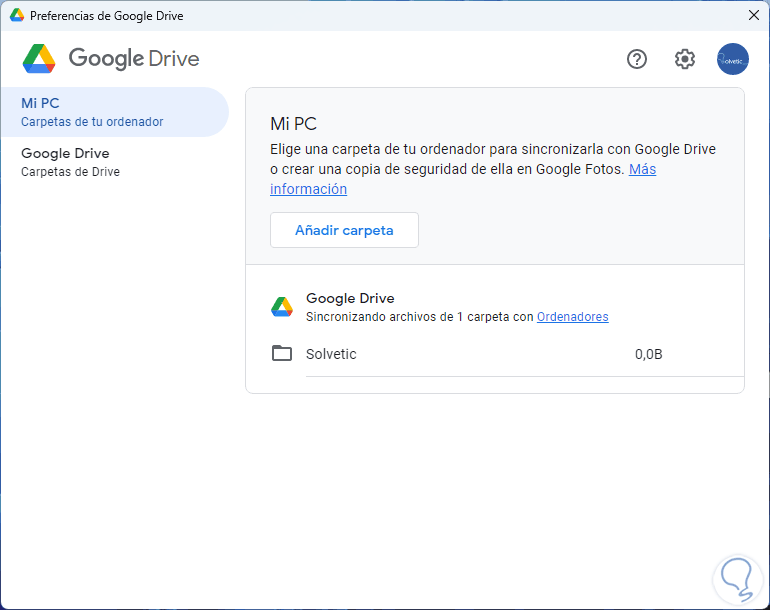Click the Drive icon beside sync status
Image resolution: width=770 pixels, height=610 pixels.
[x=282, y=307]
